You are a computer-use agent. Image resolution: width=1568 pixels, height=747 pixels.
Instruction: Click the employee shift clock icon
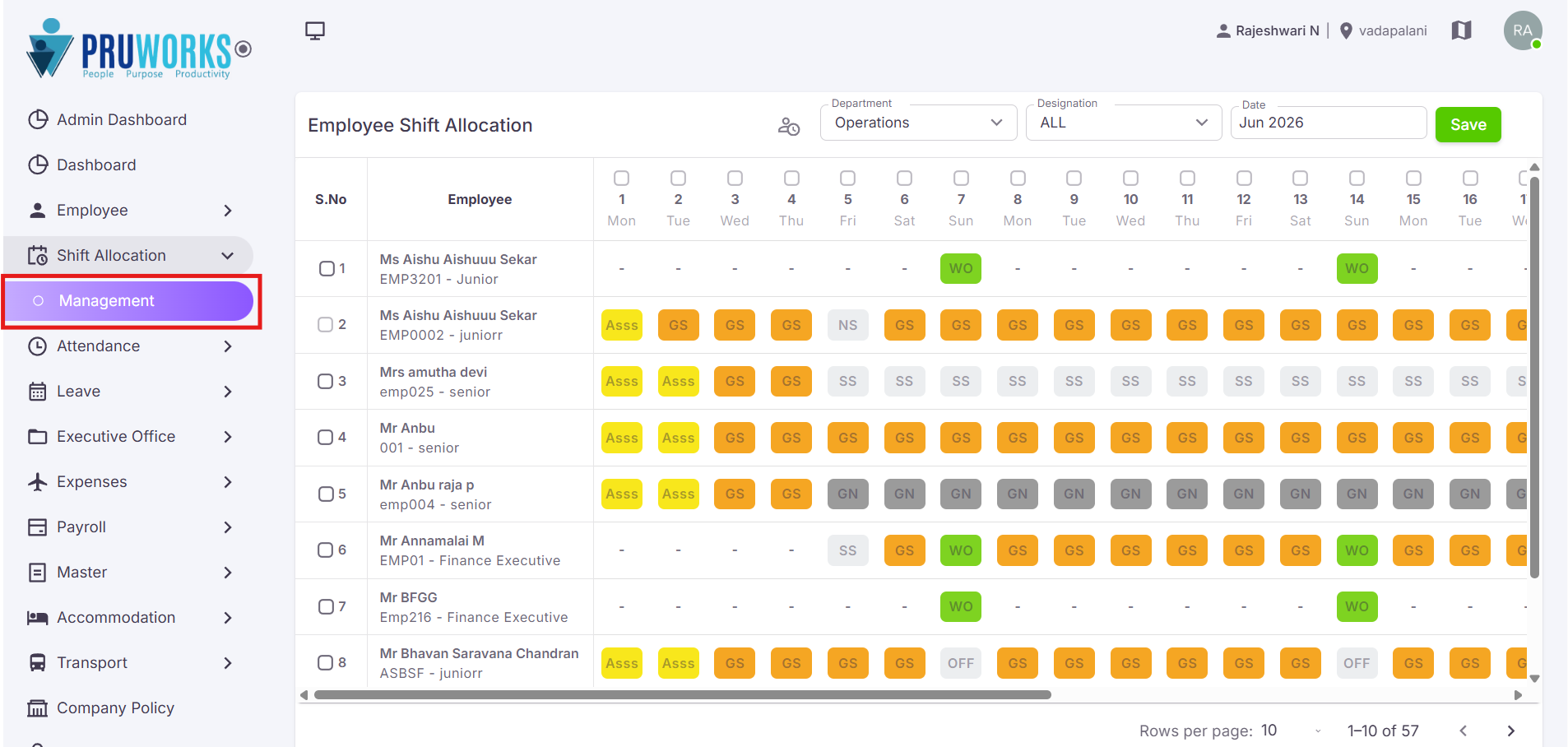coord(789,126)
